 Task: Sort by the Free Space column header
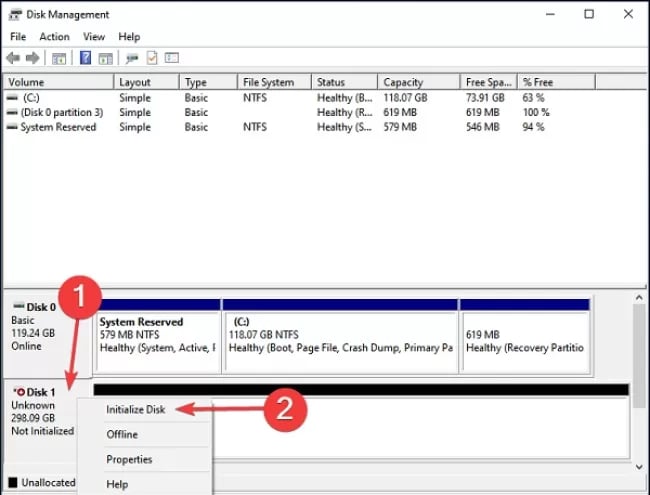[488, 82]
